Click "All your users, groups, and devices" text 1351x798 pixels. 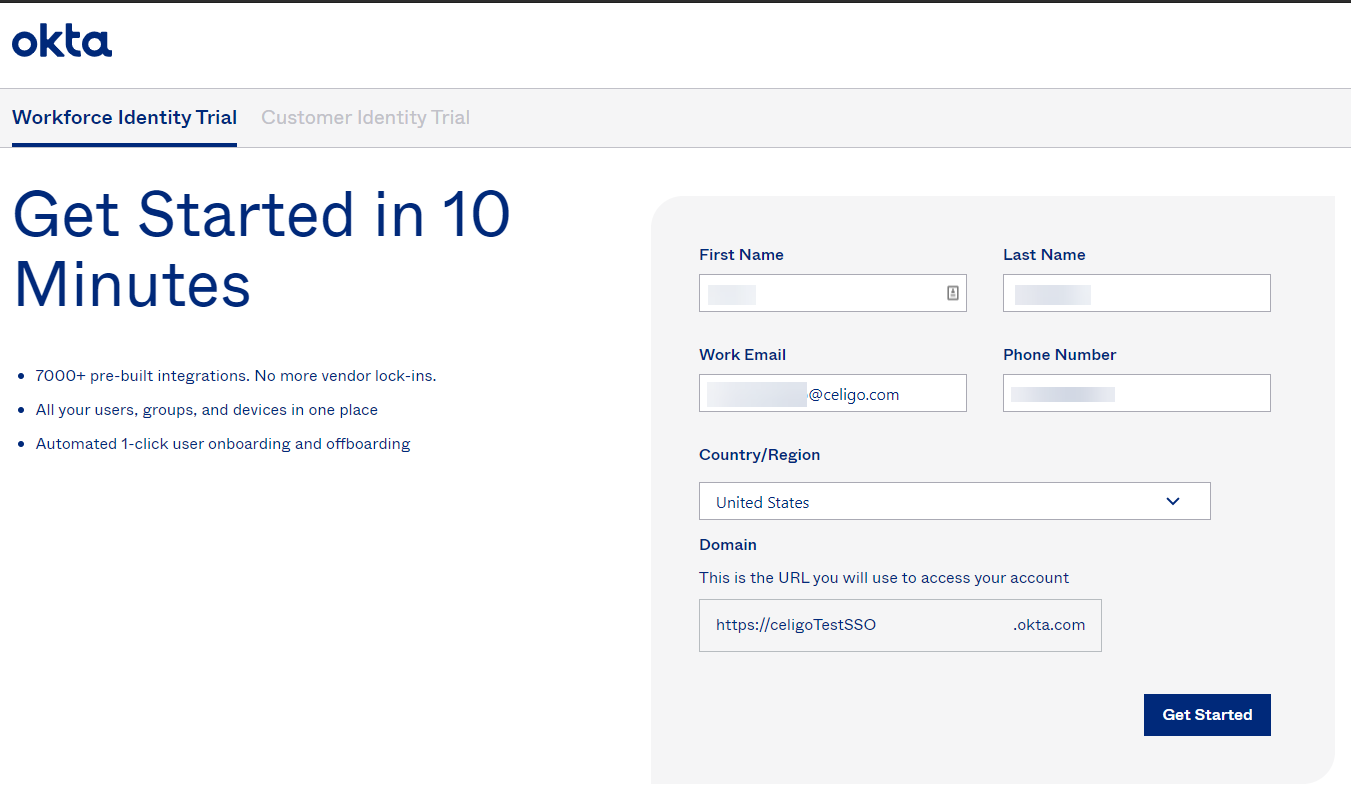coord(207,410)
